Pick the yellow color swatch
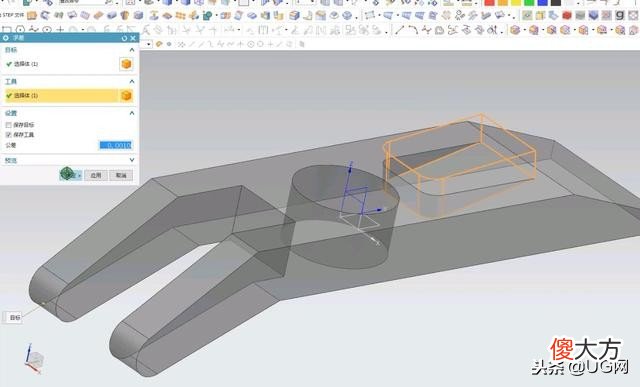This screenshot has width=640, height=387. (516, 2)
